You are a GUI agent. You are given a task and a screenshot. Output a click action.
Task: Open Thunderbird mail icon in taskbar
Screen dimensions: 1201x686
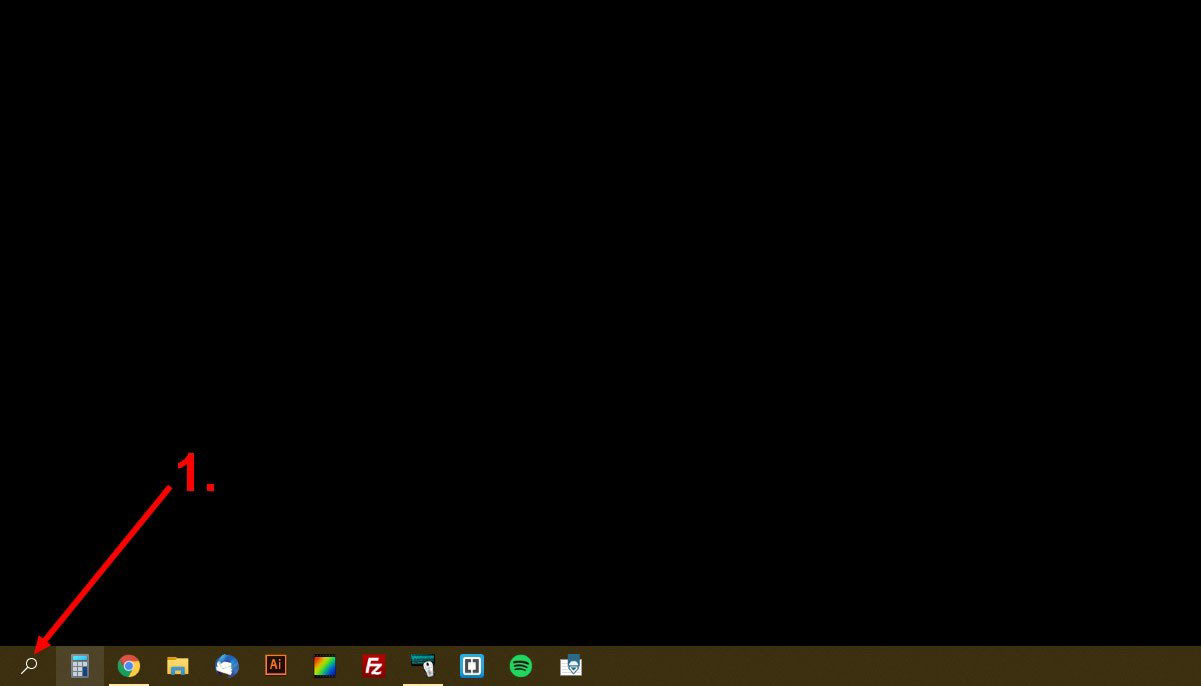(x=227, y=666)
